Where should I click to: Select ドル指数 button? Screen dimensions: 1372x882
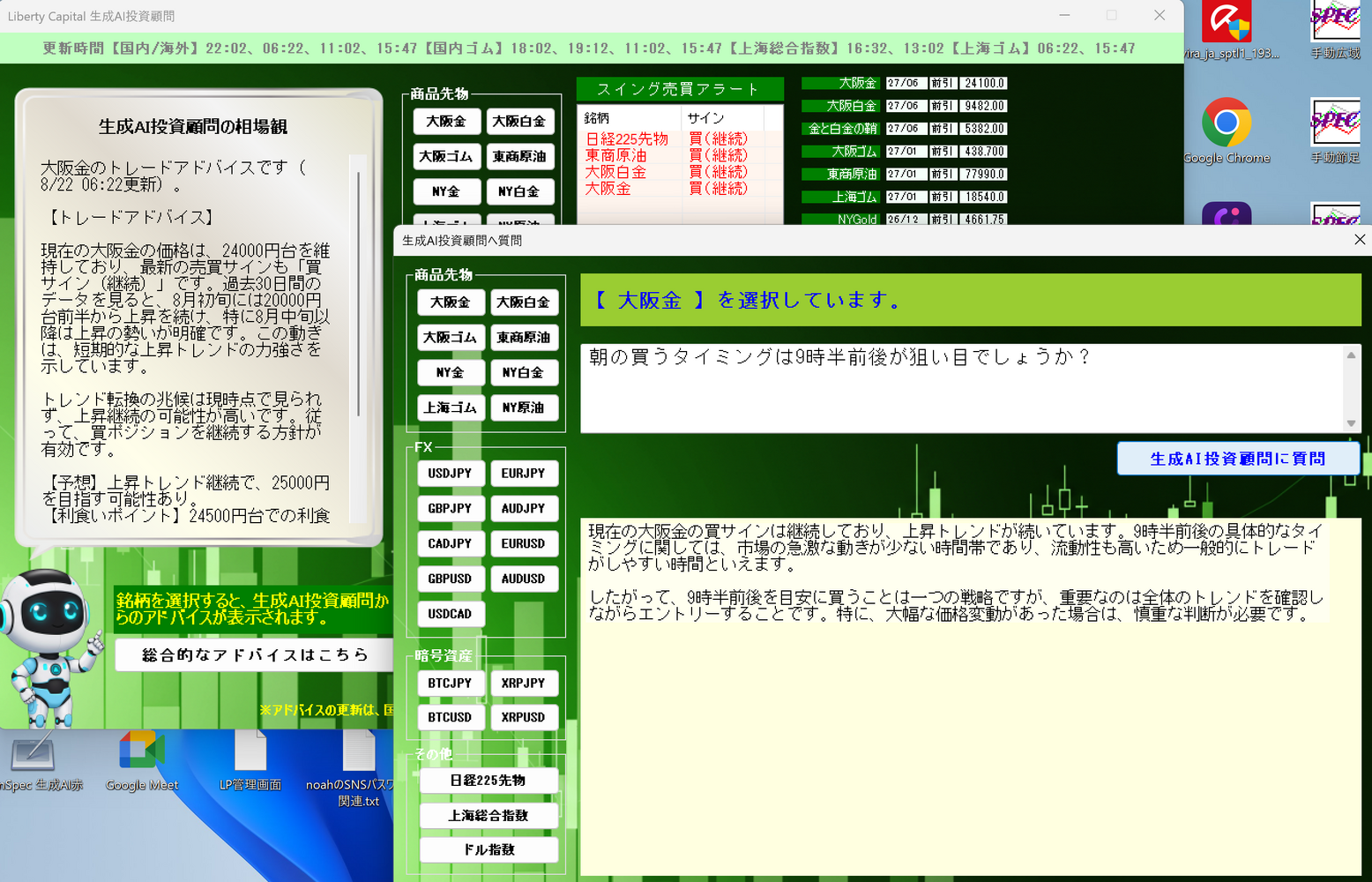click(488, 850)
